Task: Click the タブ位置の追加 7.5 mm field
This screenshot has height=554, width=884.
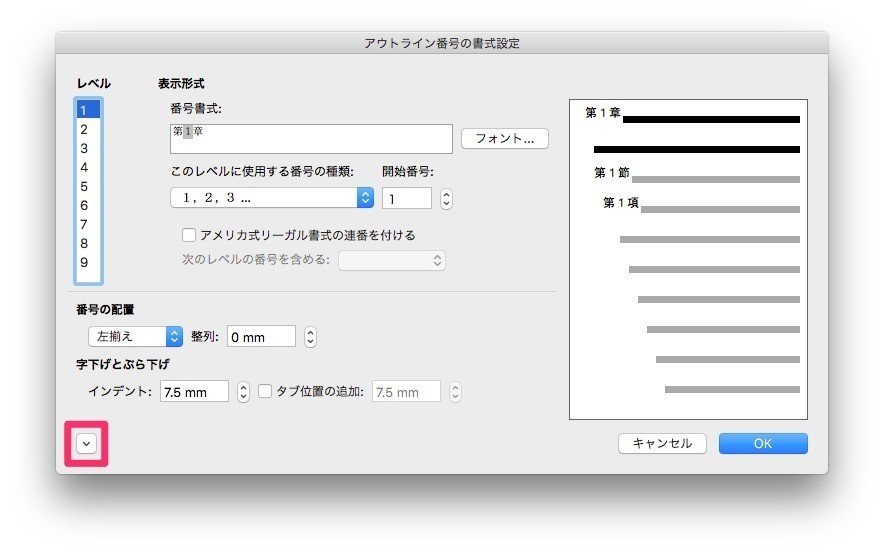Action: pos(406,392)
